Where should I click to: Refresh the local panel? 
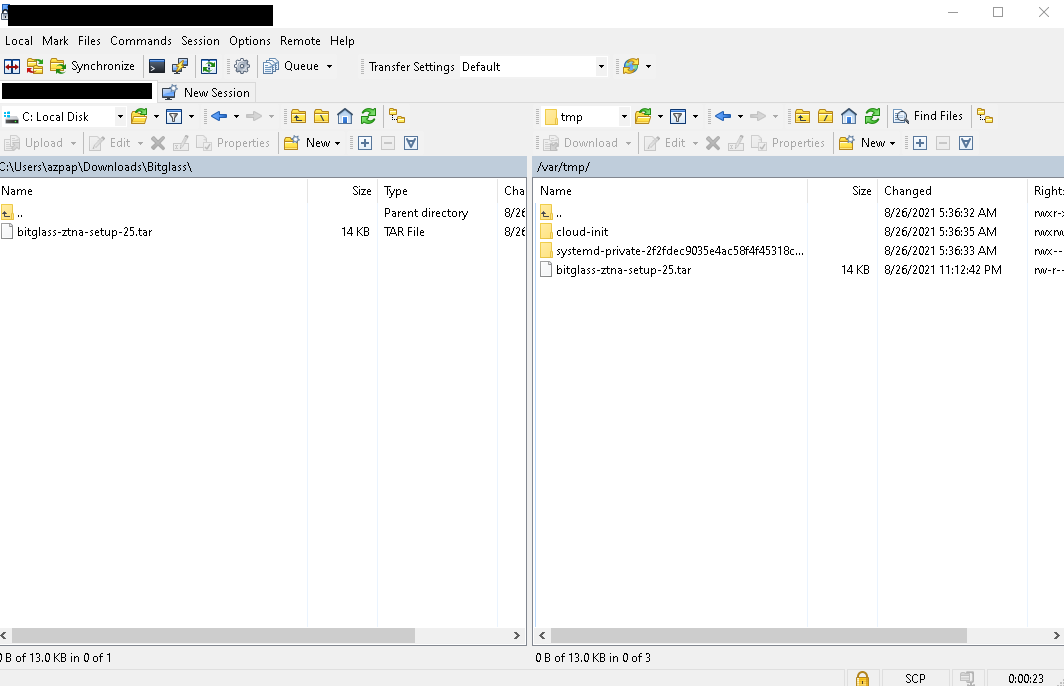(x=368, y=117)
